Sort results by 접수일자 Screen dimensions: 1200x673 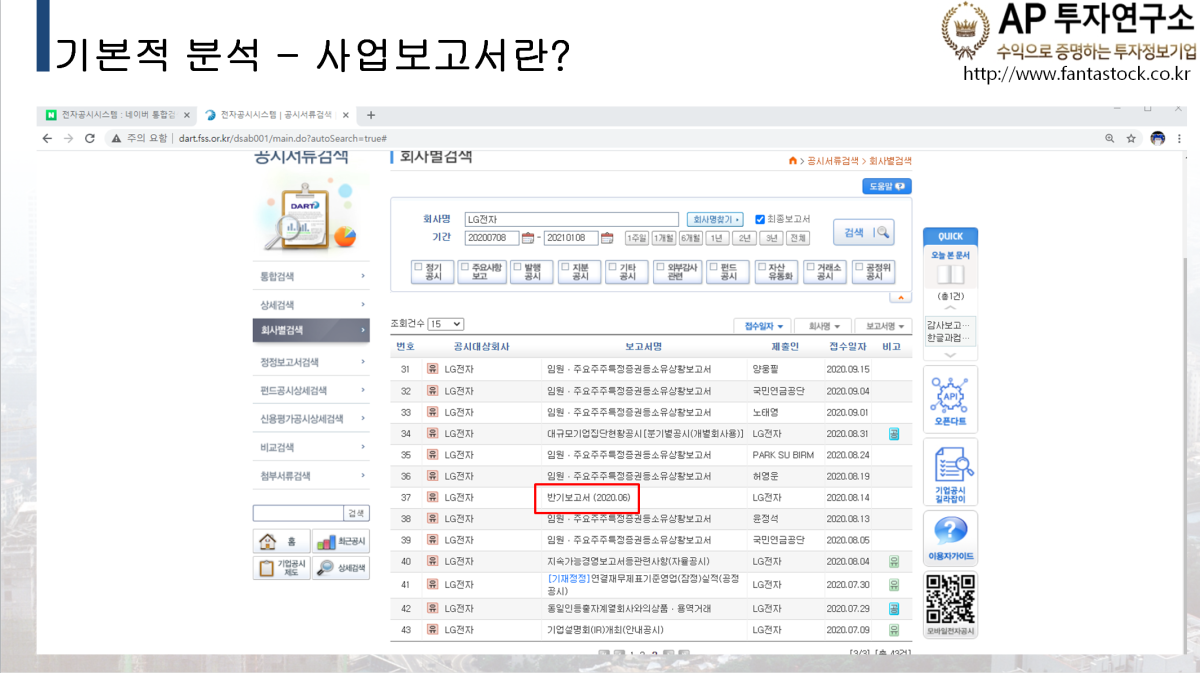point(763,326)
